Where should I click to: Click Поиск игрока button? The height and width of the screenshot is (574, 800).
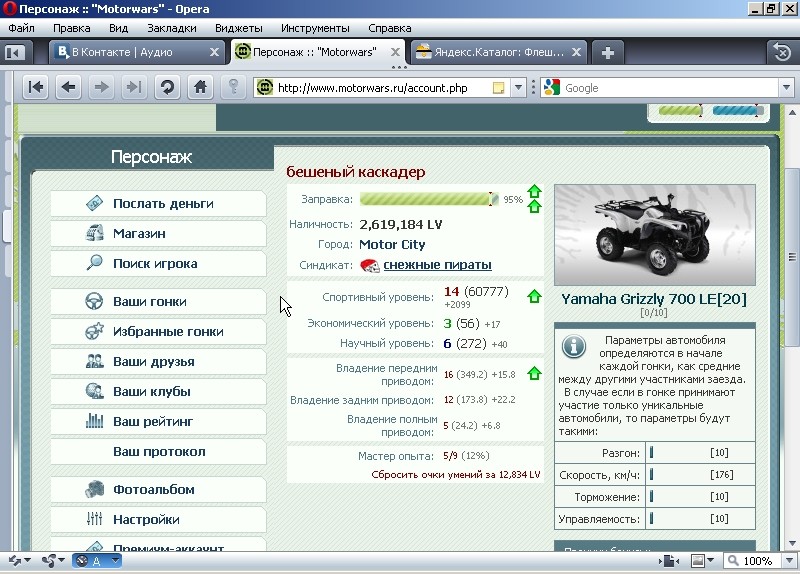pyautogui.click(x=159, y=264)
